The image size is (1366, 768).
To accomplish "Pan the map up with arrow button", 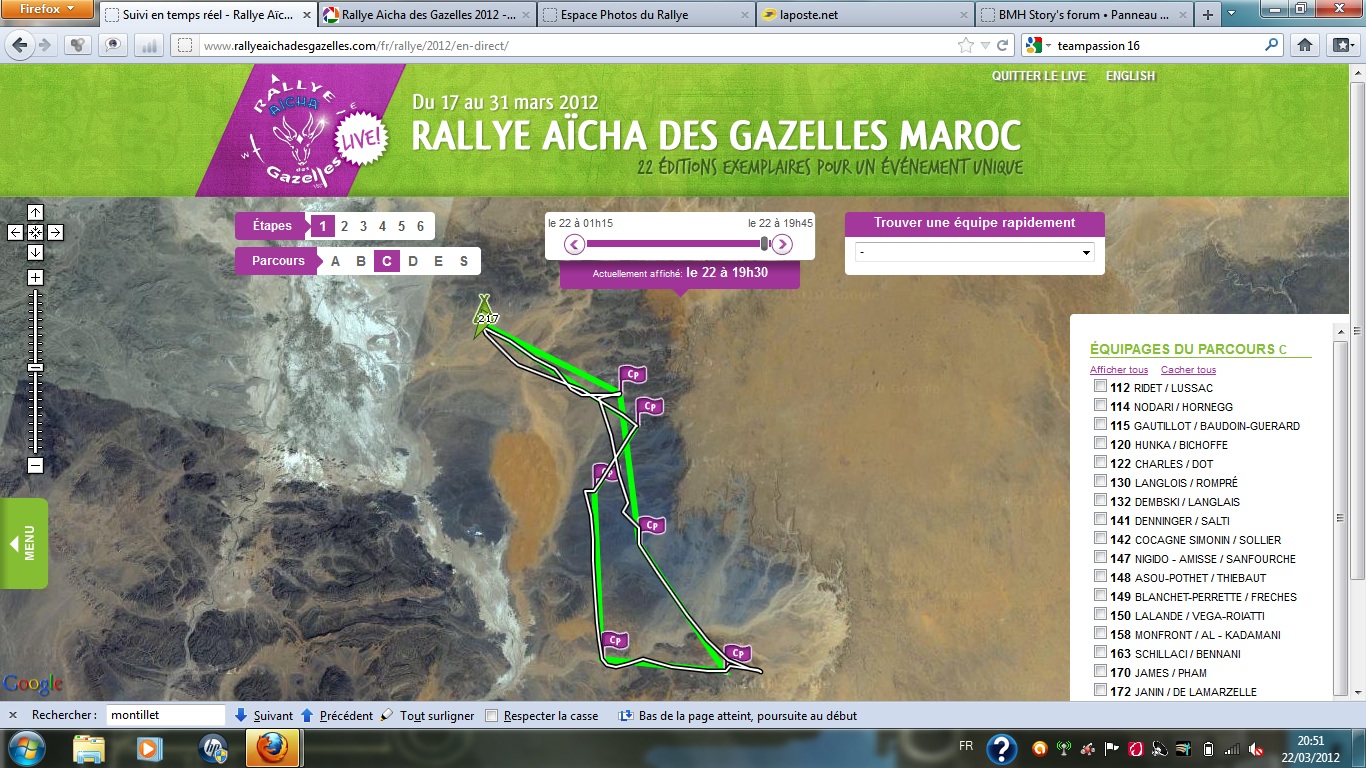I will coord(35,212).
